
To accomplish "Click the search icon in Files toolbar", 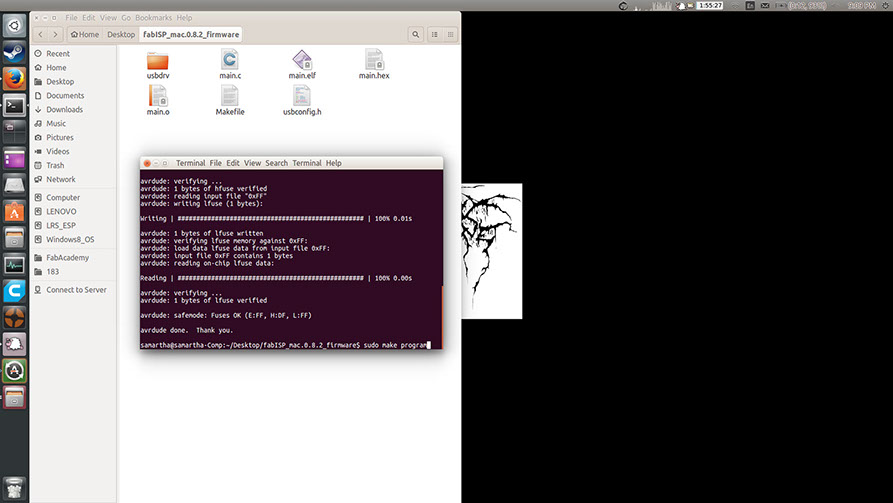I will click(416, 34).
